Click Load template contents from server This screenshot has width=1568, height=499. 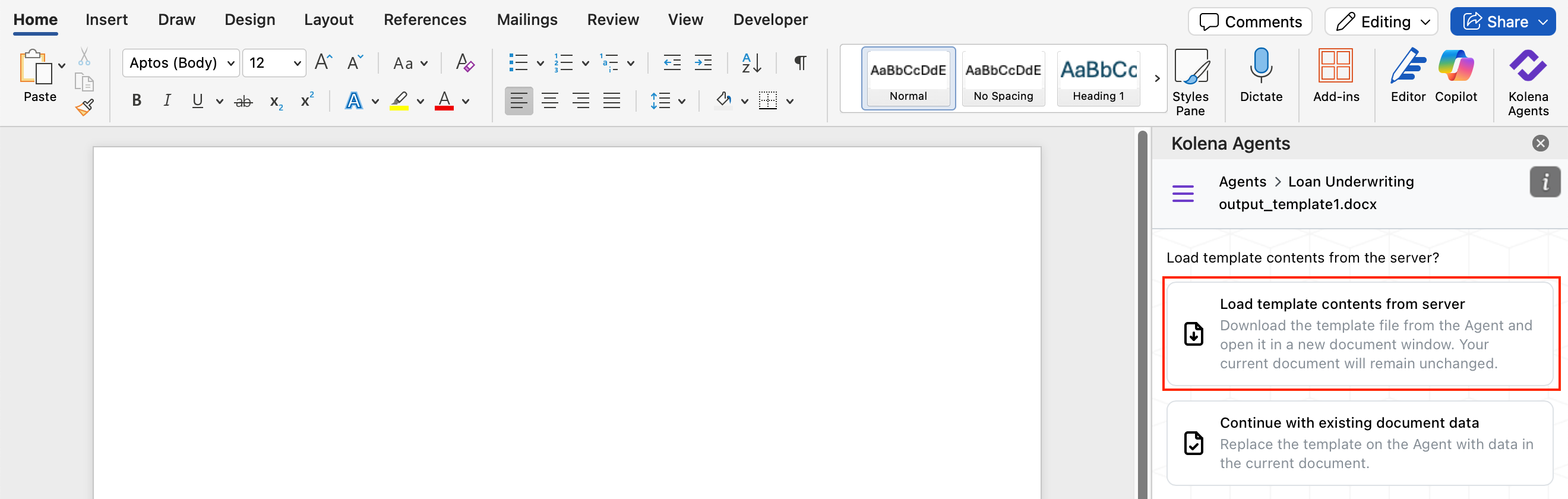[1360, 333]
